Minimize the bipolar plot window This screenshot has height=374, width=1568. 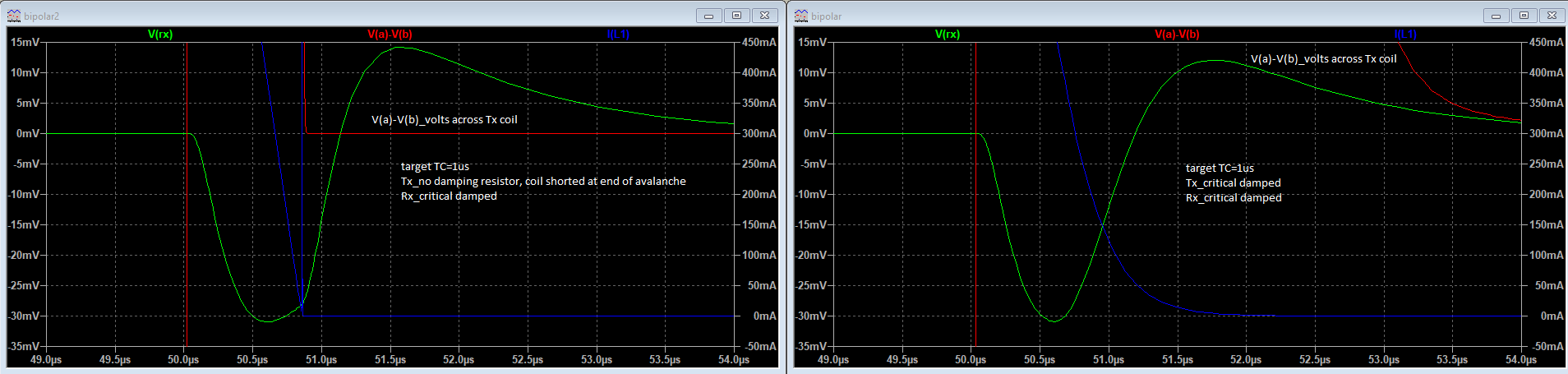(1496, 16)
